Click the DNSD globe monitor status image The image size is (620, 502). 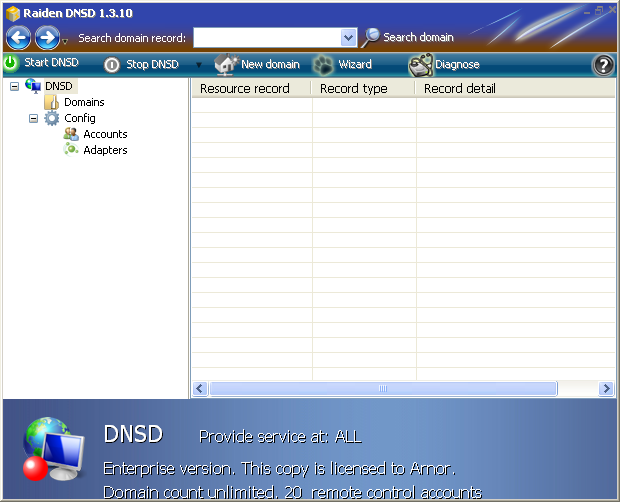53,449
